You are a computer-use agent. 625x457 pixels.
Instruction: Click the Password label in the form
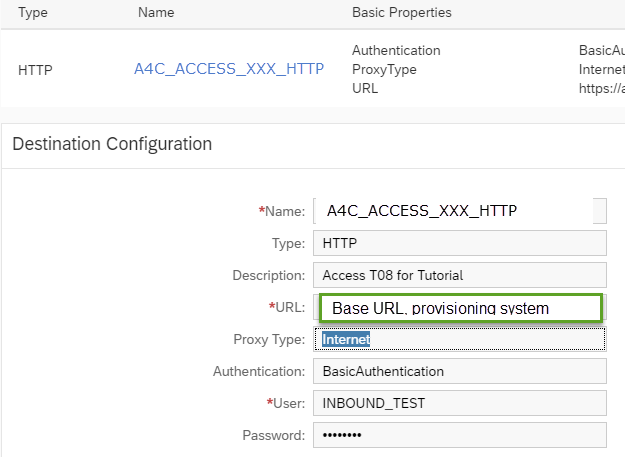click(x=273, y=436)
